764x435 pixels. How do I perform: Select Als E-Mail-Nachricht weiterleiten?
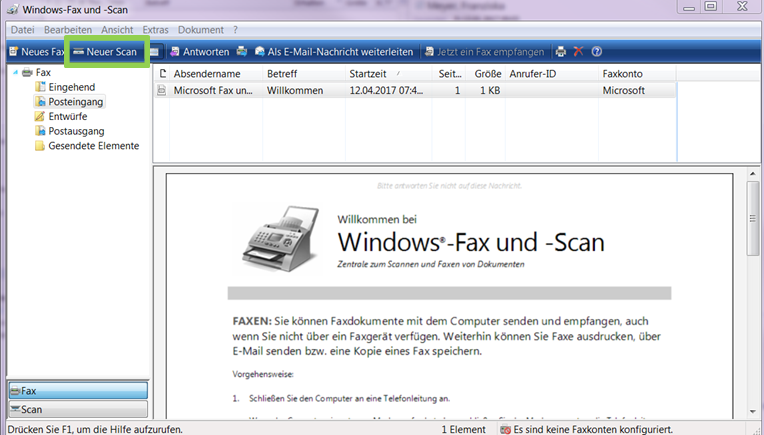334,52
